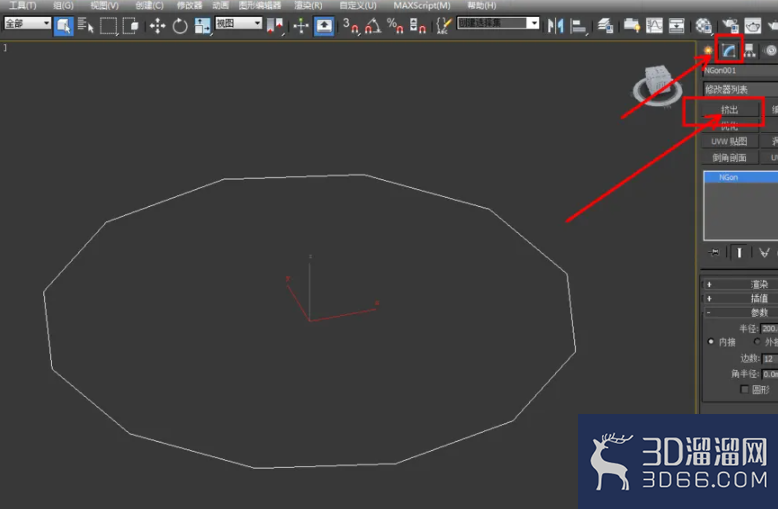Viewport: 778px width, 509px height.
Task: Switch to Motion panel tab
Action: coord(771,50)
